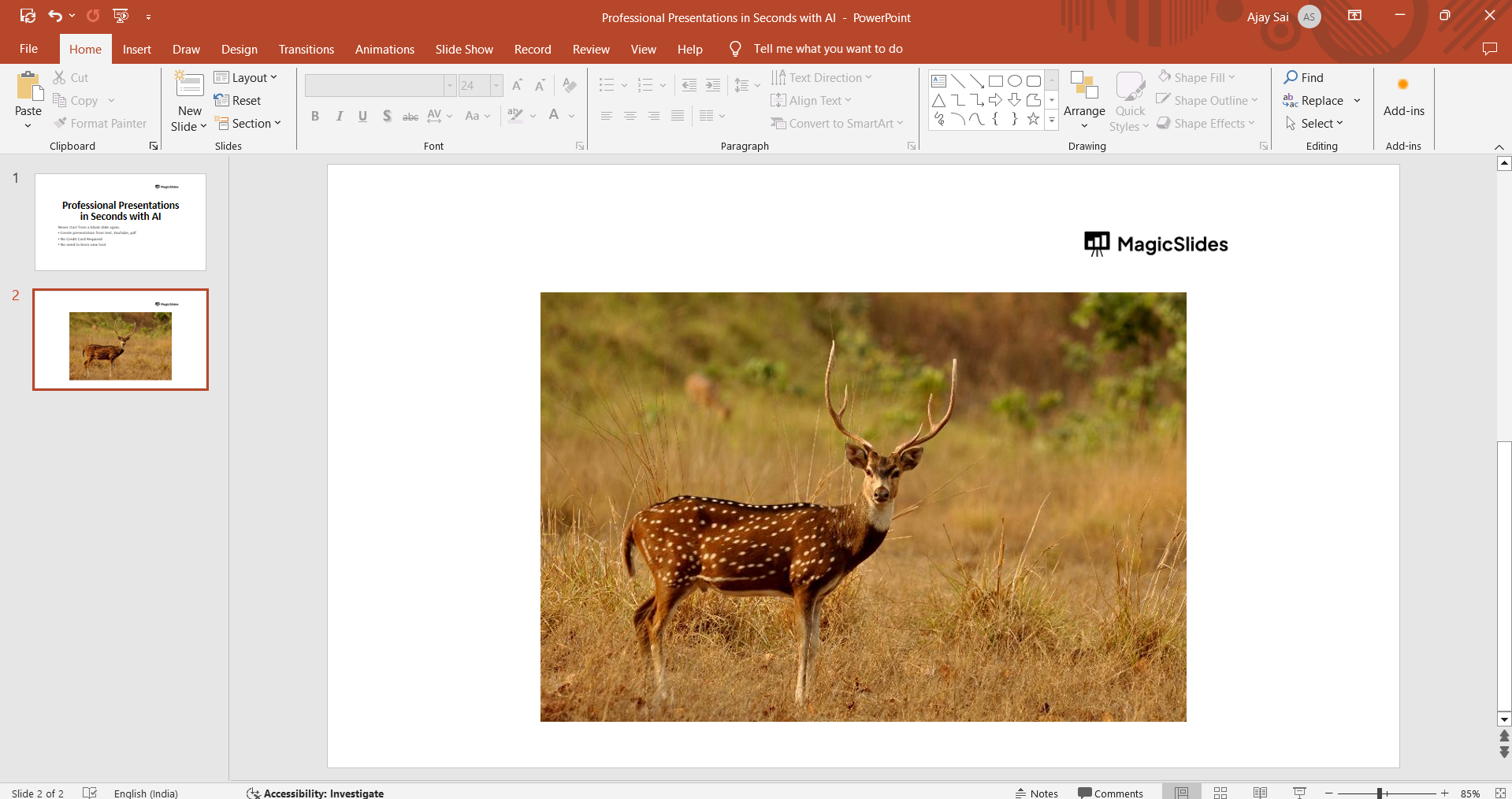Open Reading View from status bar
1512x799 pixels.
[1260, 793]
